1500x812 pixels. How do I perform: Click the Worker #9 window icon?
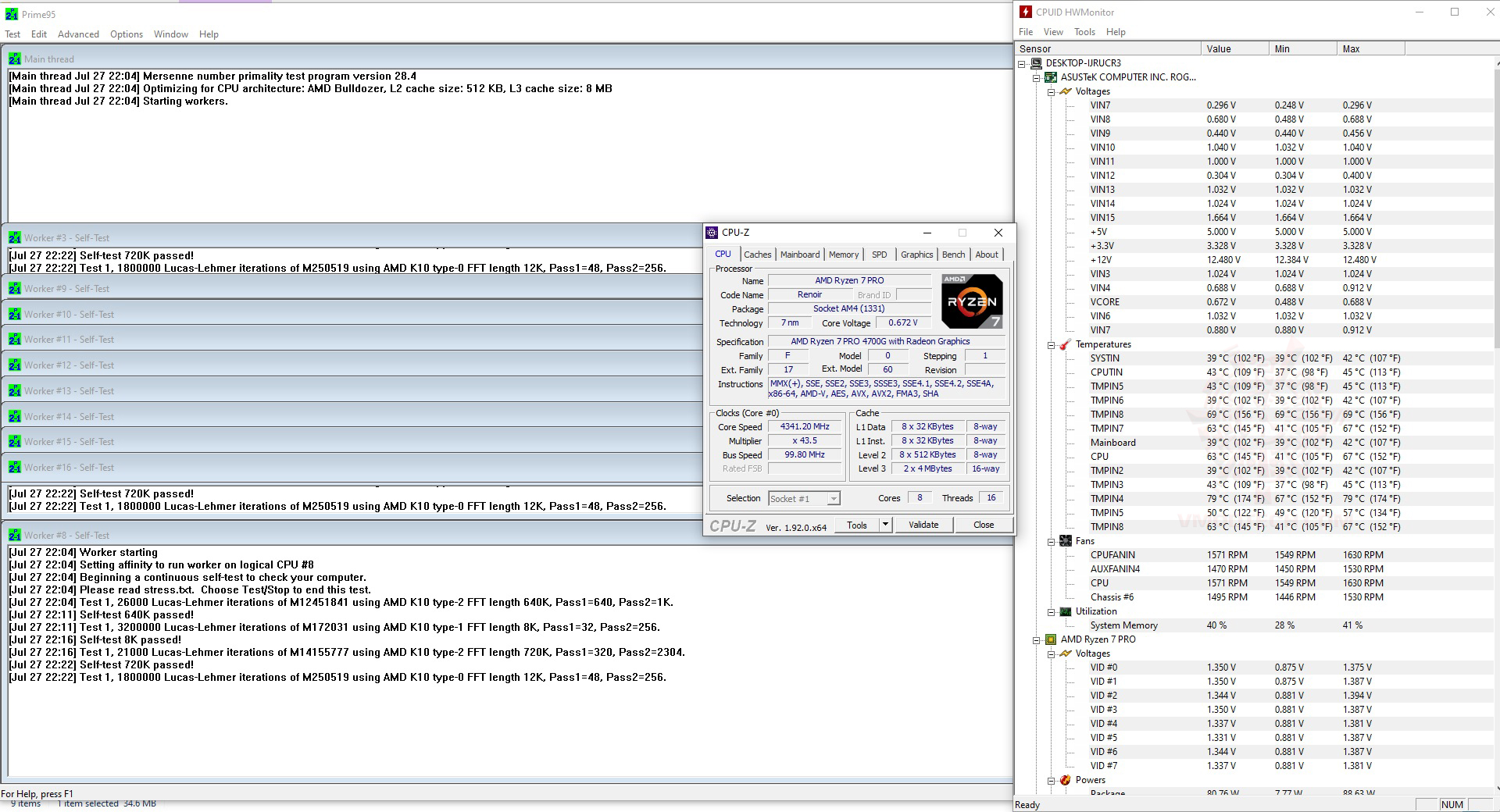(15, 288)
